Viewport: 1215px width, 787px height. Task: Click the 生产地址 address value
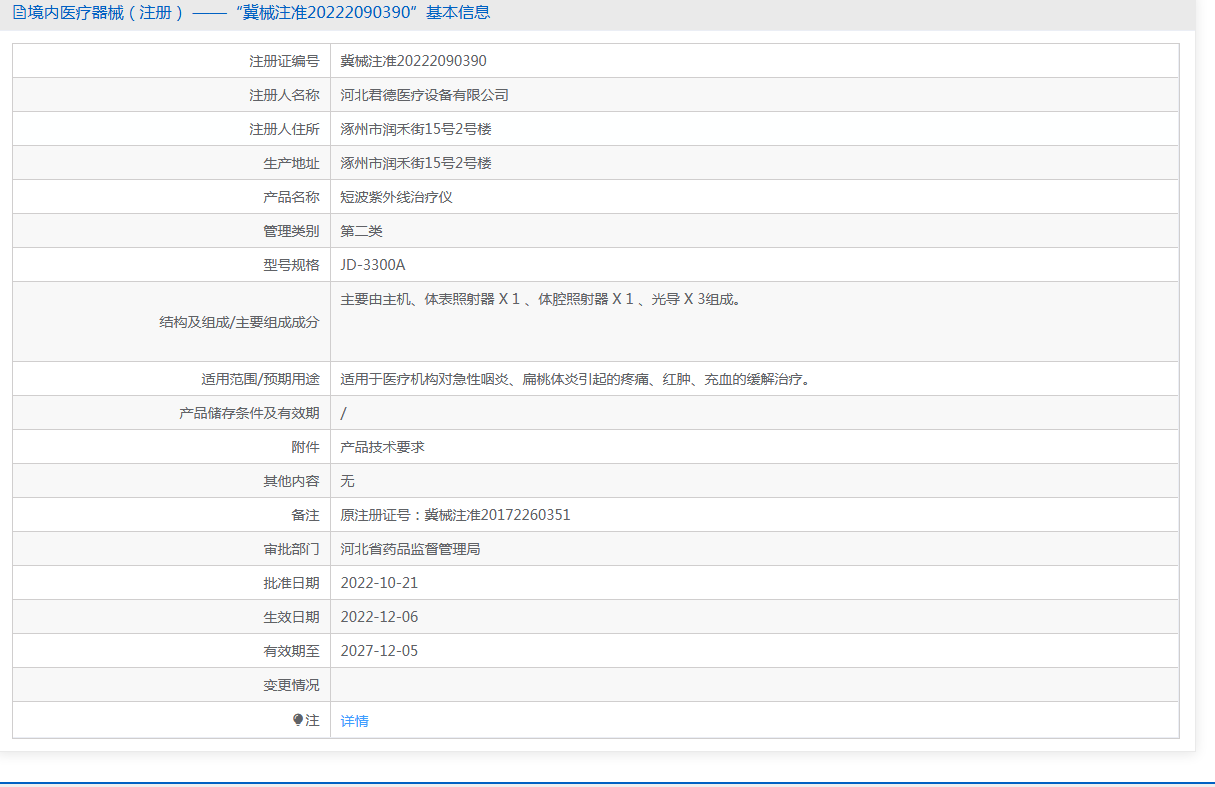click(x=416, y=163)
